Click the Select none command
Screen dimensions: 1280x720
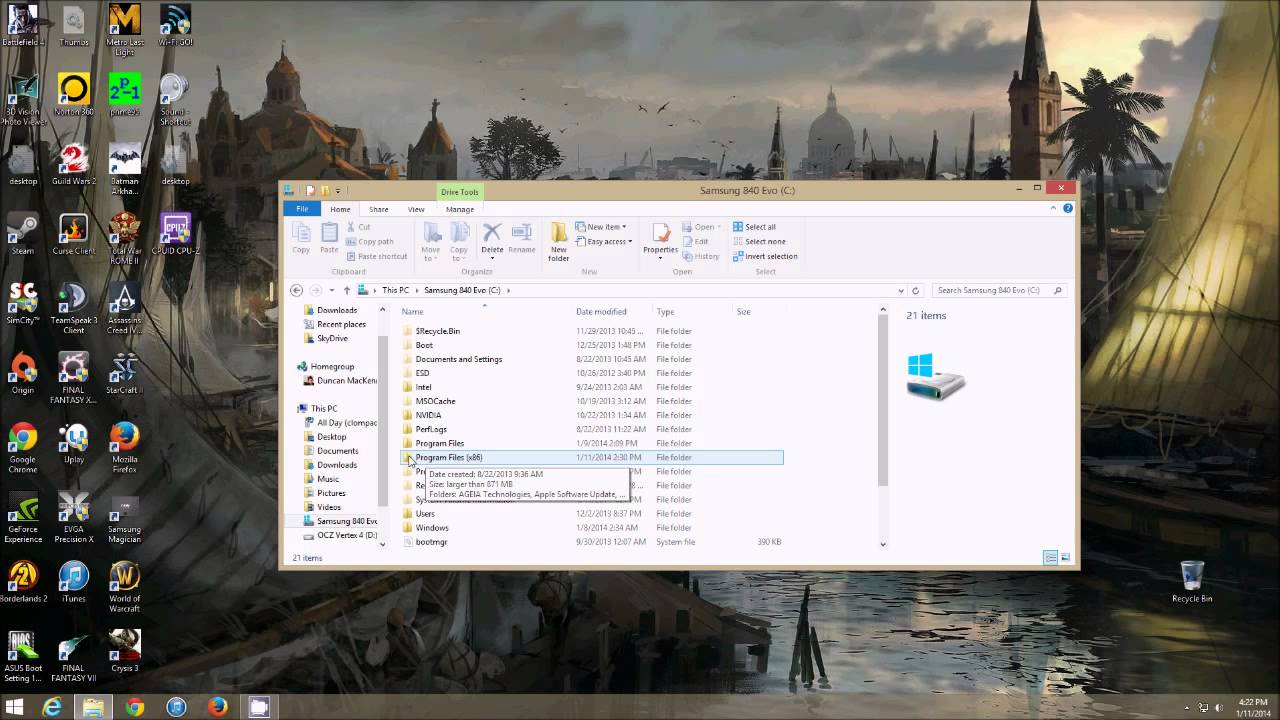(x=758, y=241)
